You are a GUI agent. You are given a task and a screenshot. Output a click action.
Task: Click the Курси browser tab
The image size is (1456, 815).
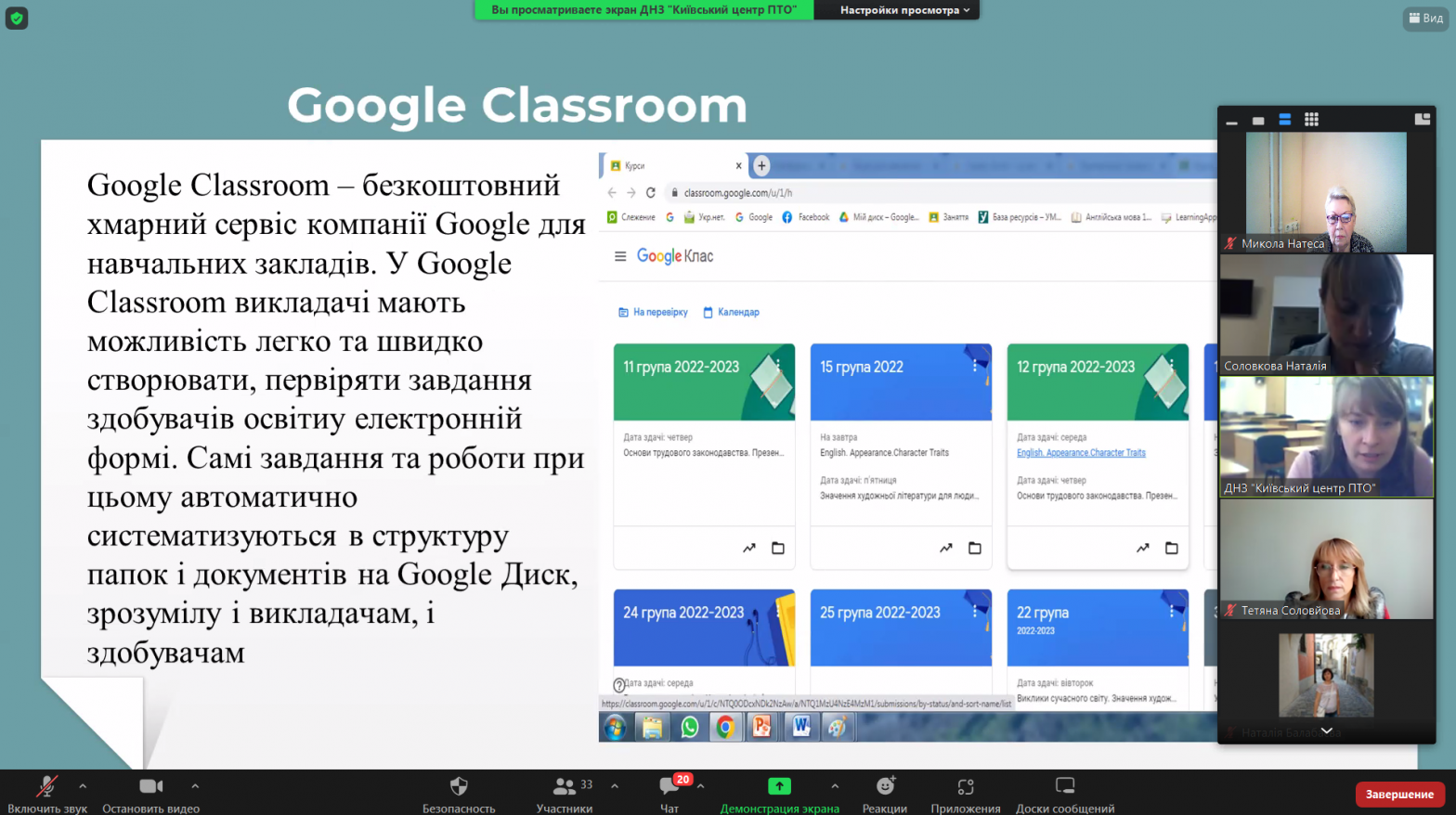(x=673, y=166)
